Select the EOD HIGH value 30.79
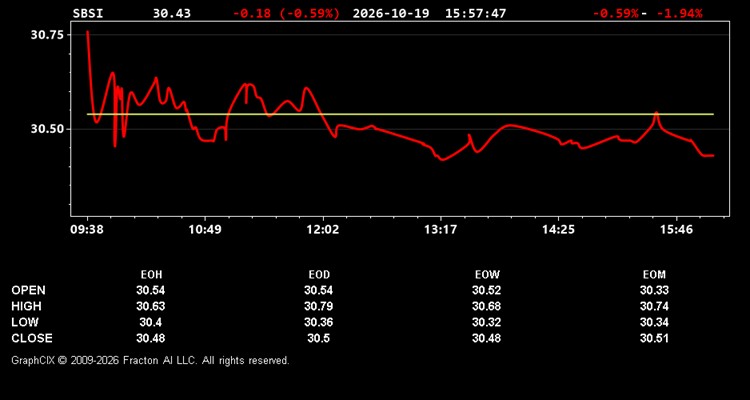The height and width of the screenshot is (400, 750). (x=319, y=306)
